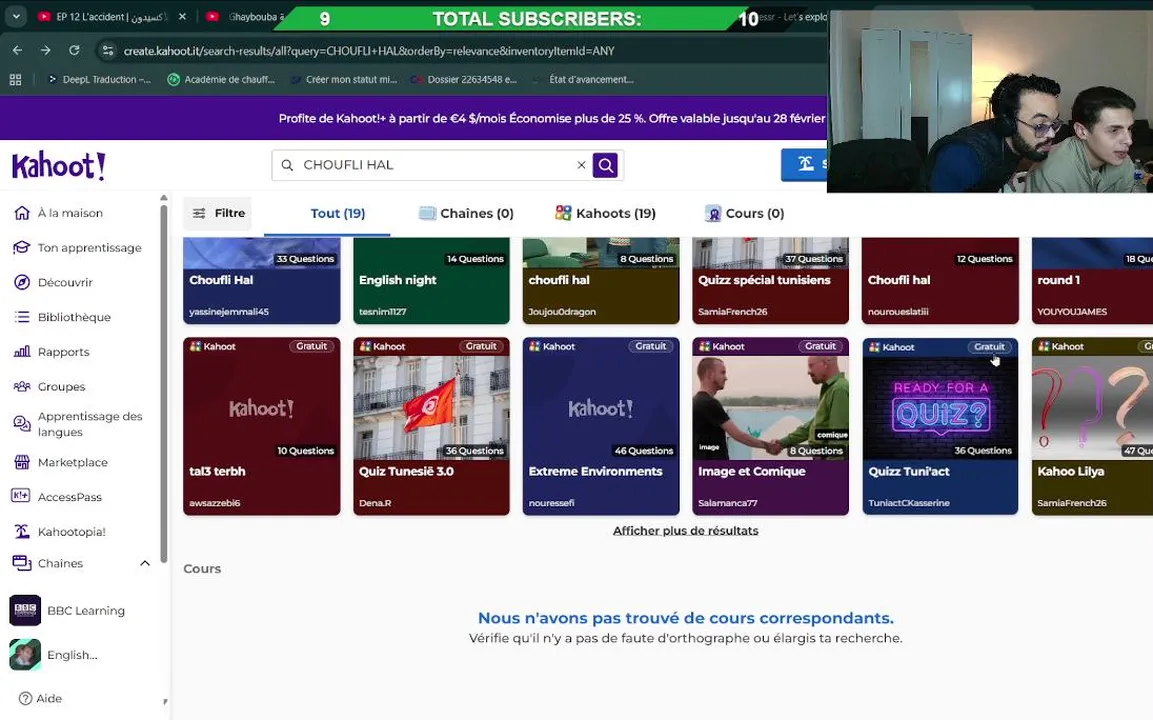Click the Aide help icon
Screen dimensions: 1153x720
(x=25, y=698)
